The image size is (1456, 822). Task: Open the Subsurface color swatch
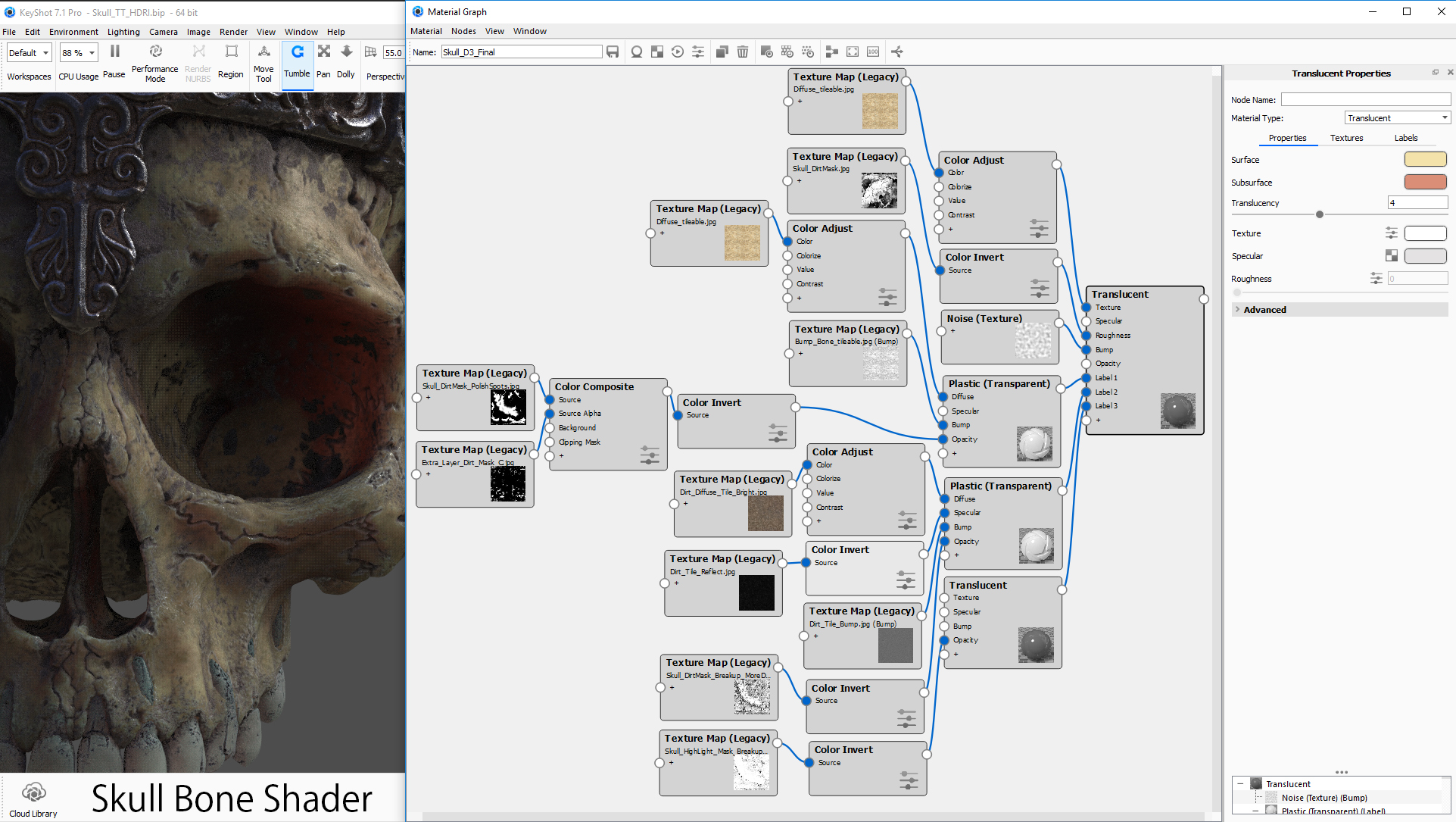[x=1426, y=182]
